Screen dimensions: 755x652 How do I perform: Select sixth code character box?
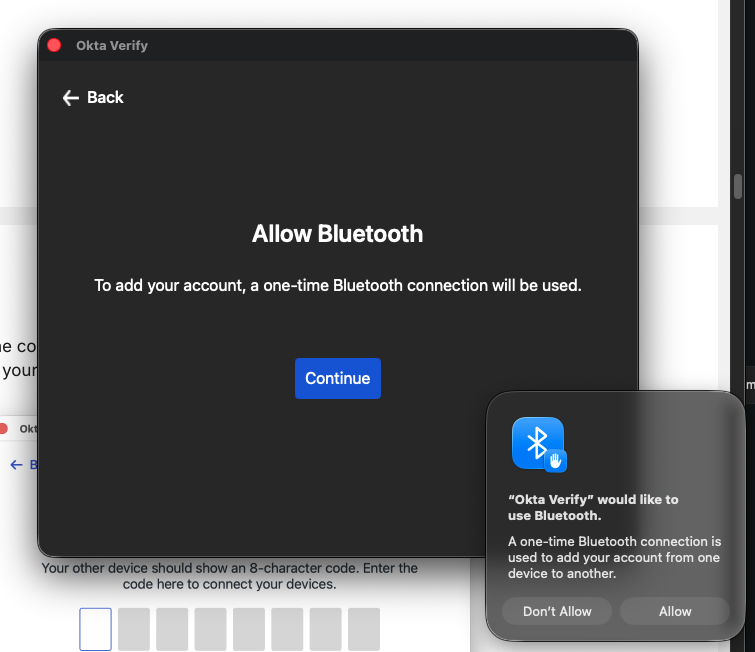click(x=287, y=629)
